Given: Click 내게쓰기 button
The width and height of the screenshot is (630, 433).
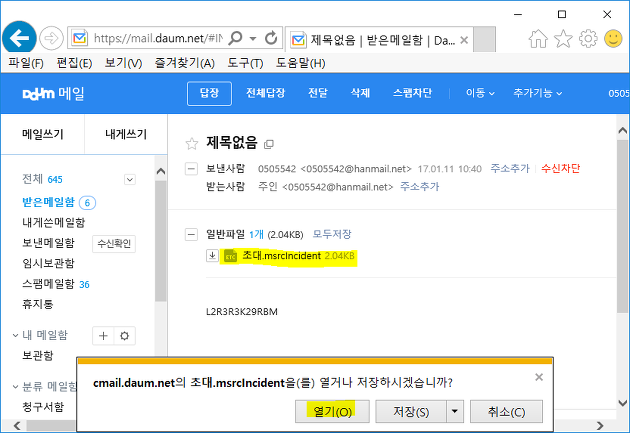Looking at the screenshot, I should click(x=126, y=134).
